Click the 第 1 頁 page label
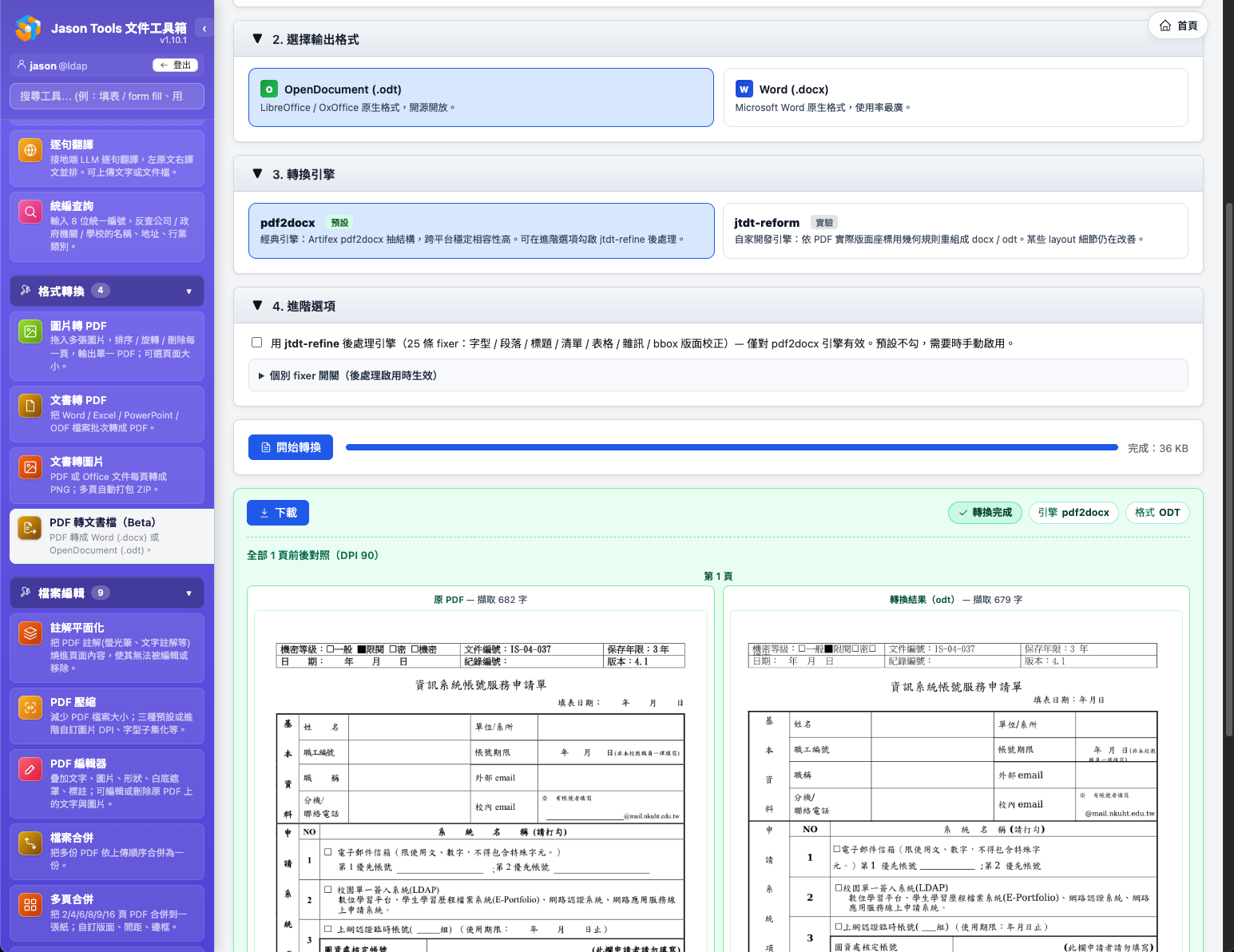Image resolution: width=1234 pixels, height=952 pixels. tap(718, 576)
